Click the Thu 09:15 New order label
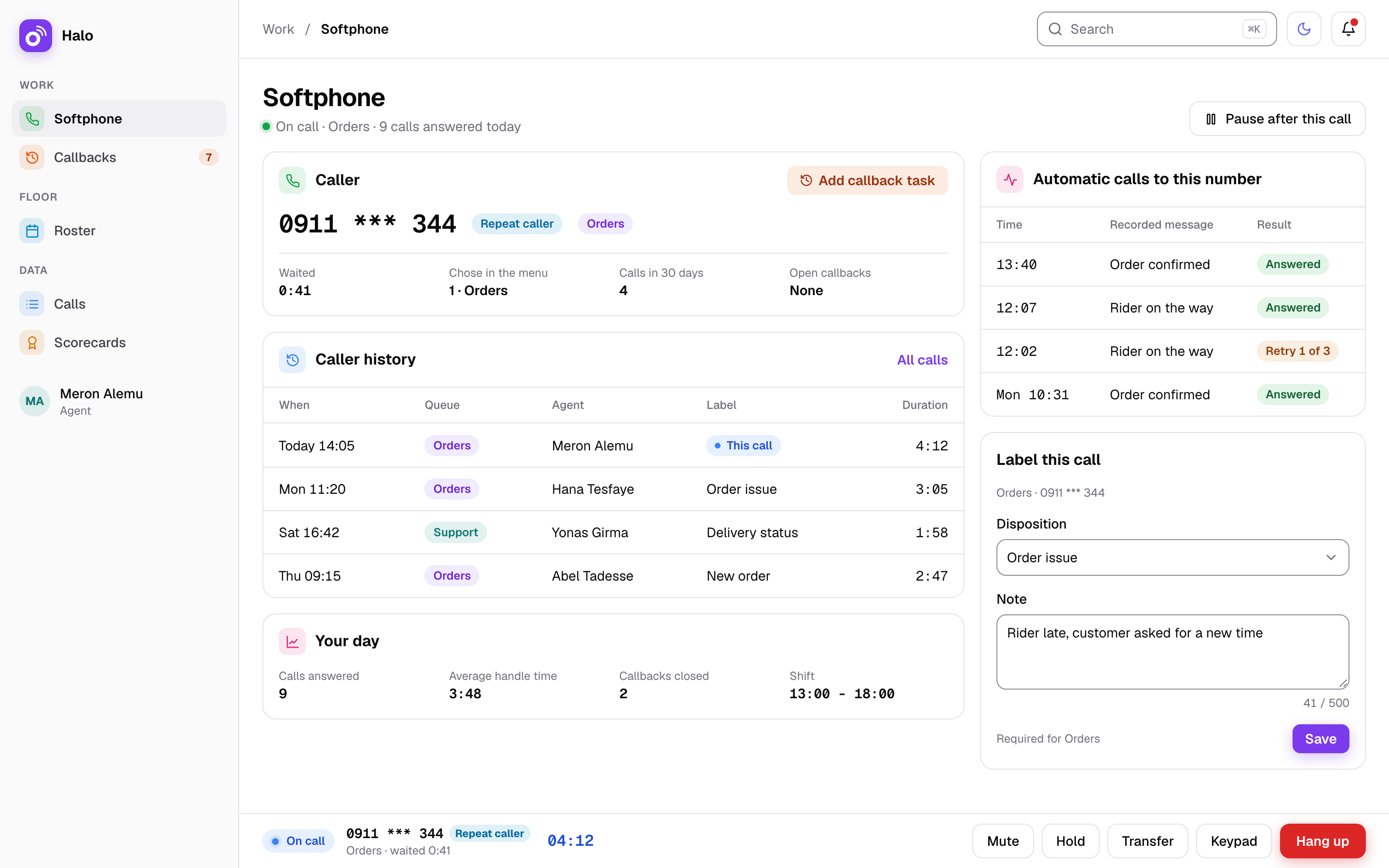 point(738,576)
